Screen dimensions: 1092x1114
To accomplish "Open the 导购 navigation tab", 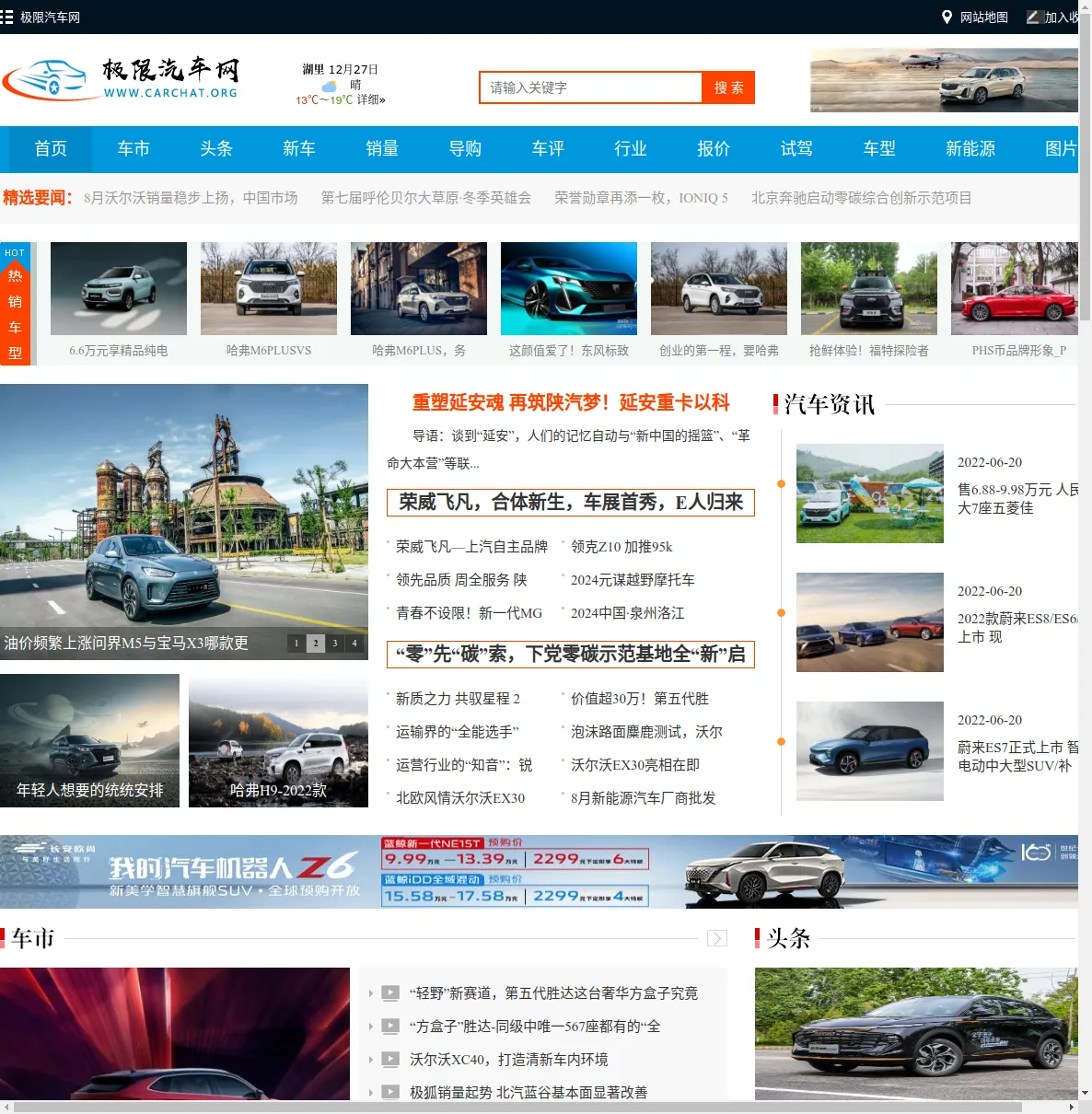I will pos(465,149).
